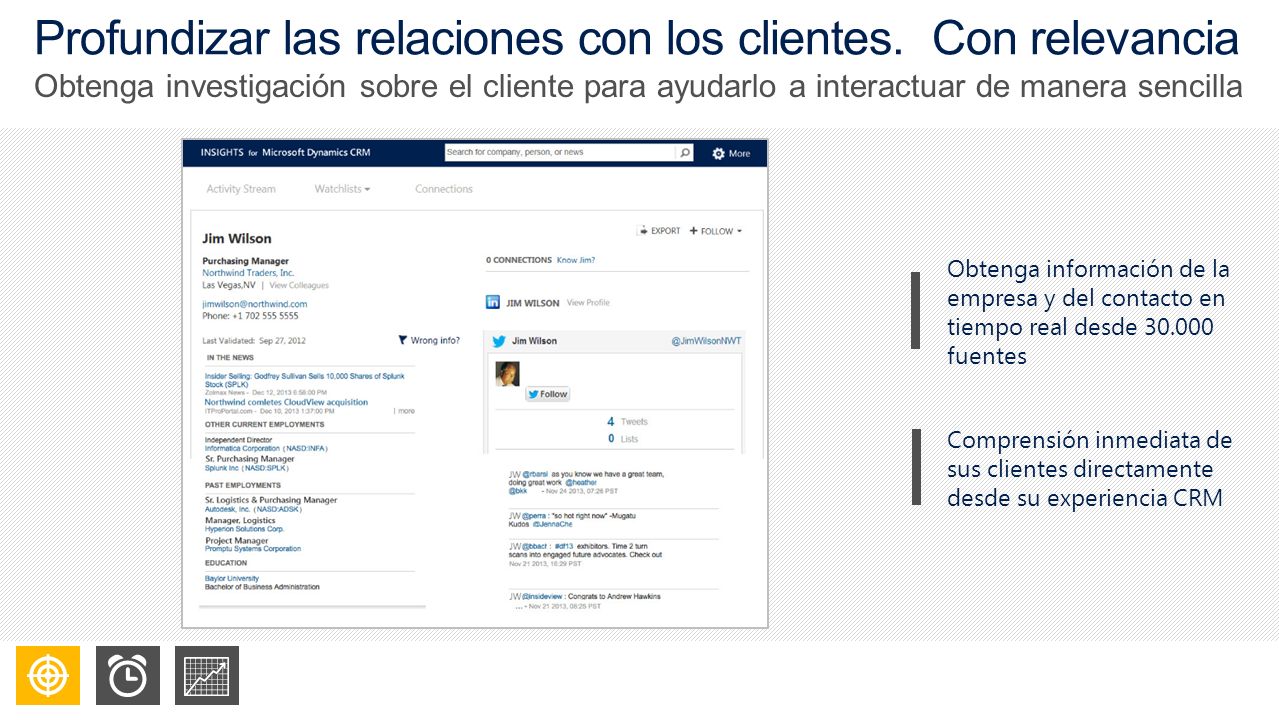This screenshot has height=720, width=1279.
Task: Open Hyperion Solutions Corp. link
Action: (x=244, y=529)
